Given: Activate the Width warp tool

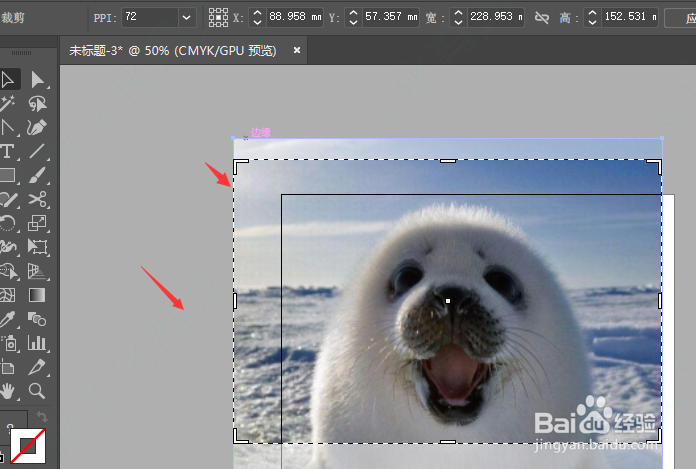Looking at the screenshot, I should (8, 247).
